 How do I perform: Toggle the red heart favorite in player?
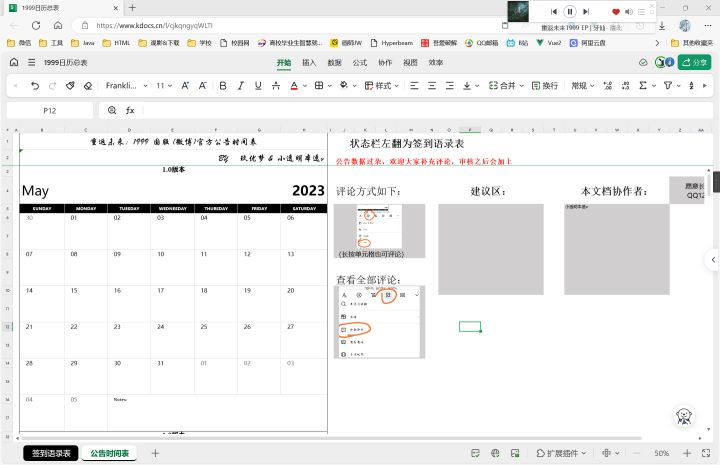click(616, 11)
